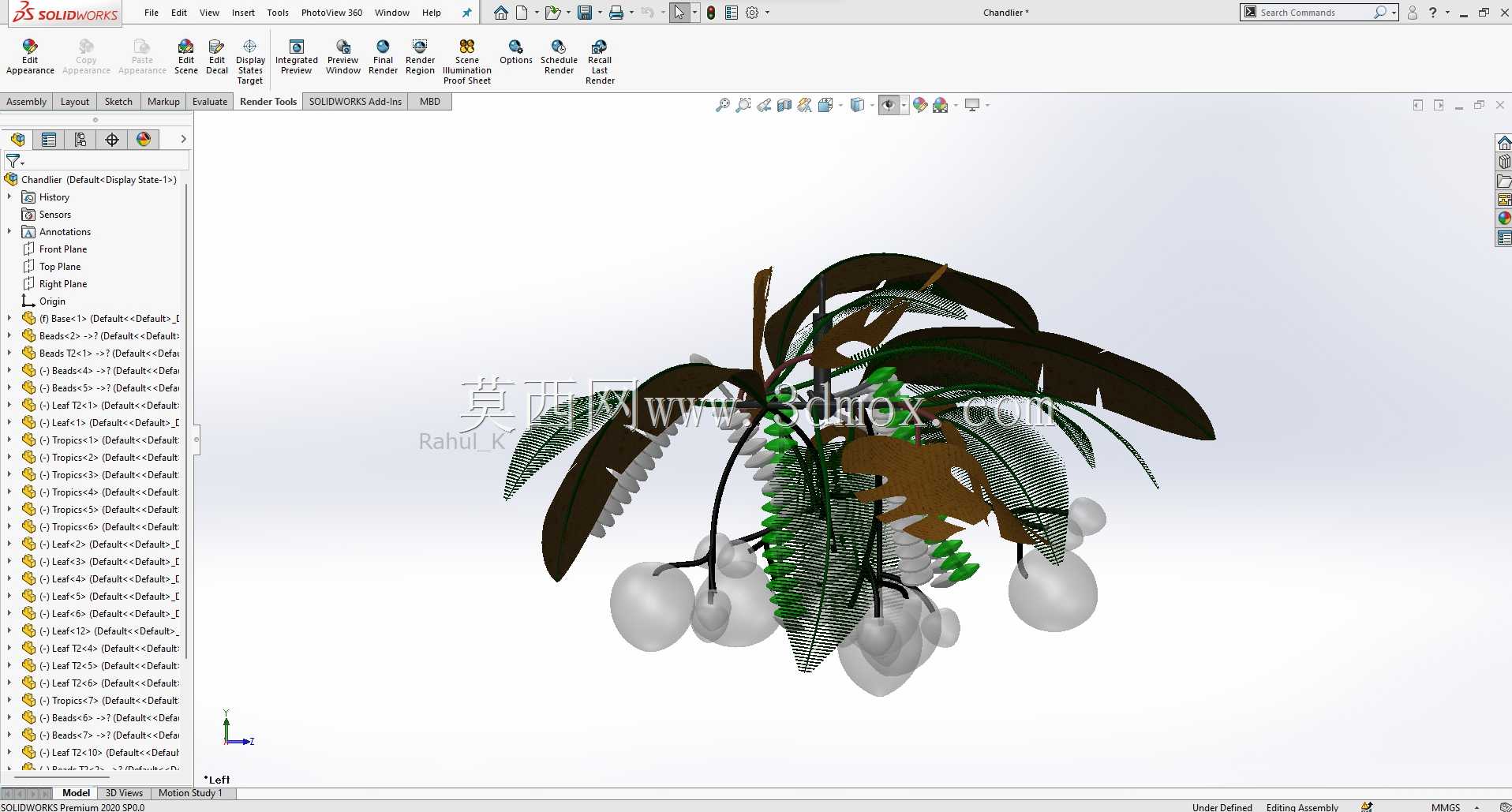Image resolution: width=1512 pixels, height=812 pixels.
Task: Click Edit Appearance in Render Tools
Action: click(30, 57)
